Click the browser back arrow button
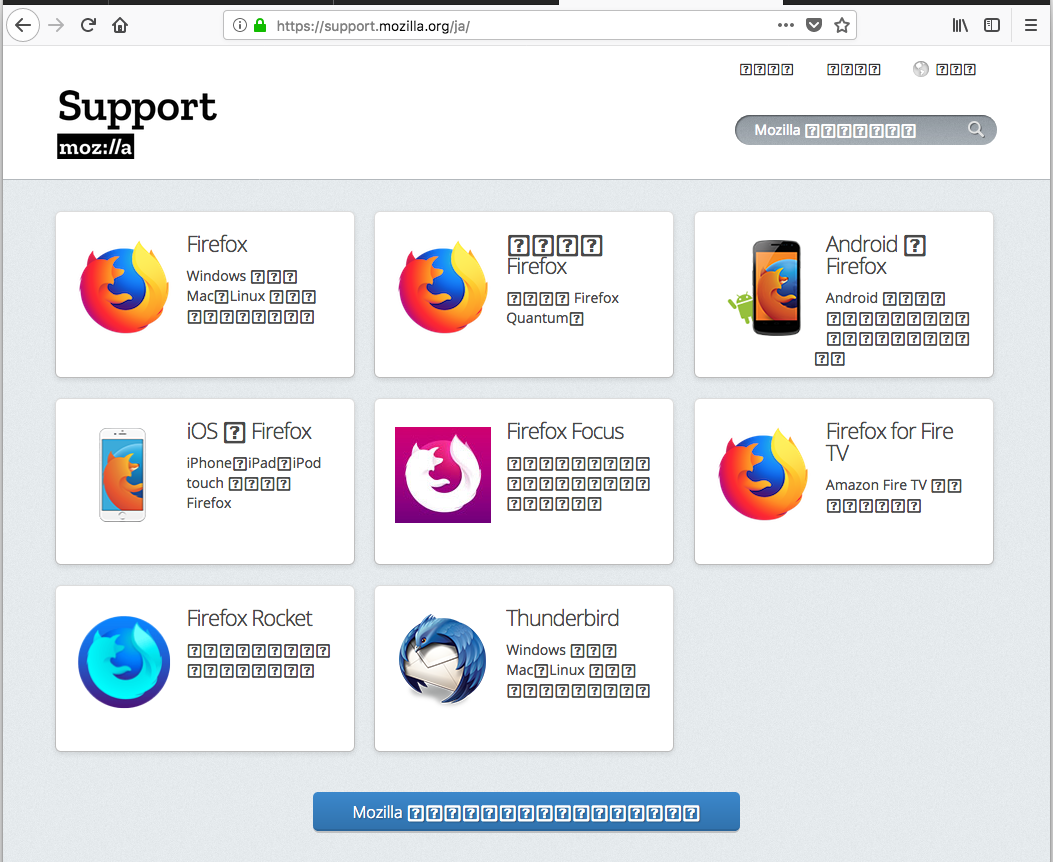 pyautogui.click(x=22, y=25)
